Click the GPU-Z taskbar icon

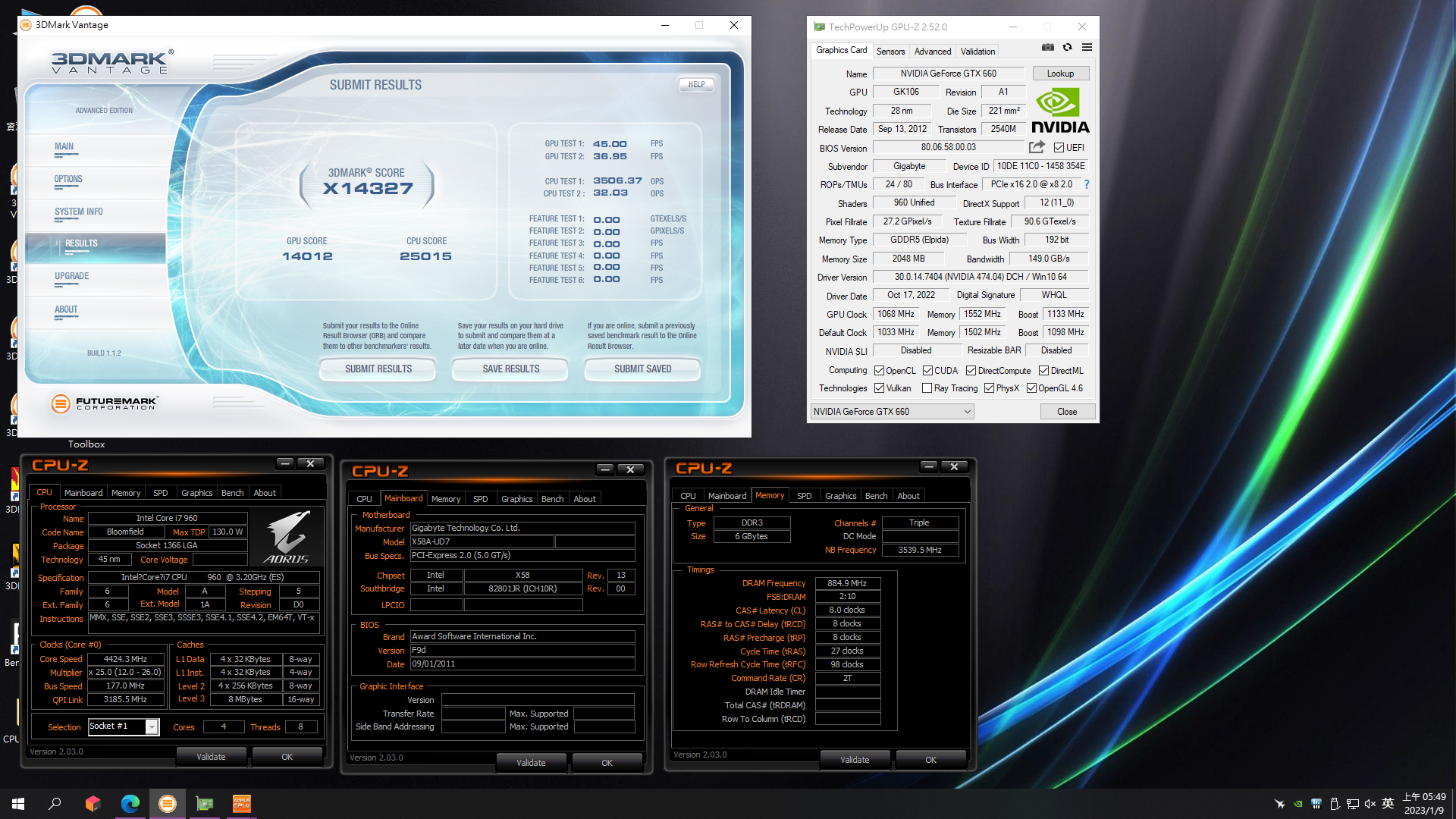click(x=205, y=804)
